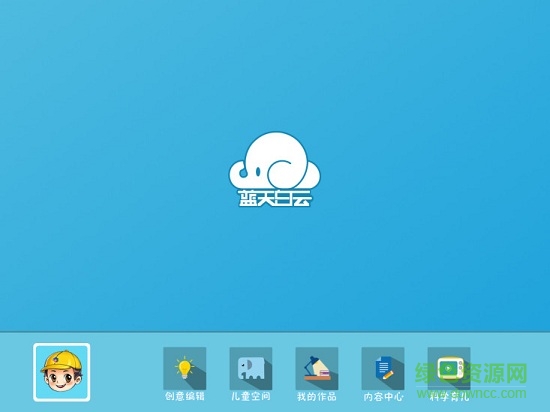This screenshot has width=550, height=412.
Task: Open the 儿童空间 elephant icon
Action: (251, 369)
